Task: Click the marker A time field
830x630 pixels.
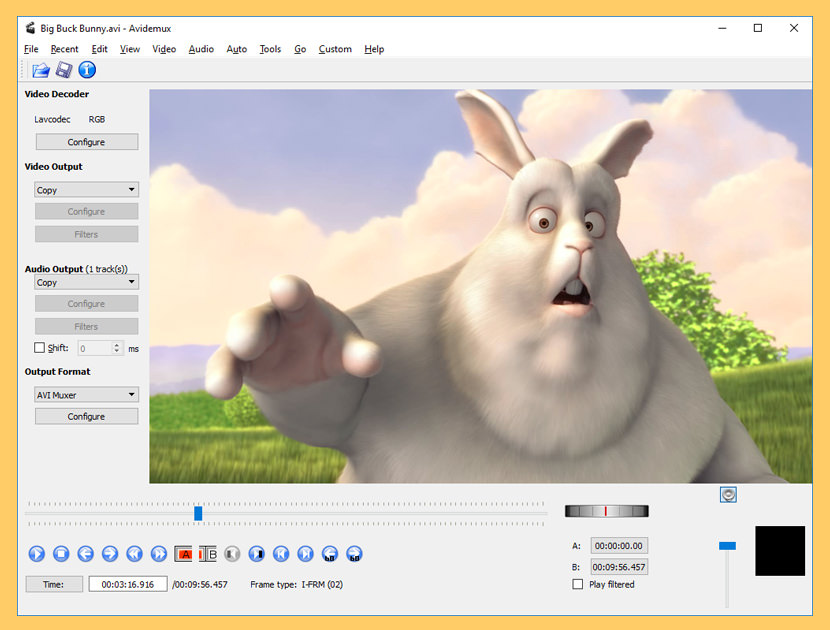Action: click(619, 545)
